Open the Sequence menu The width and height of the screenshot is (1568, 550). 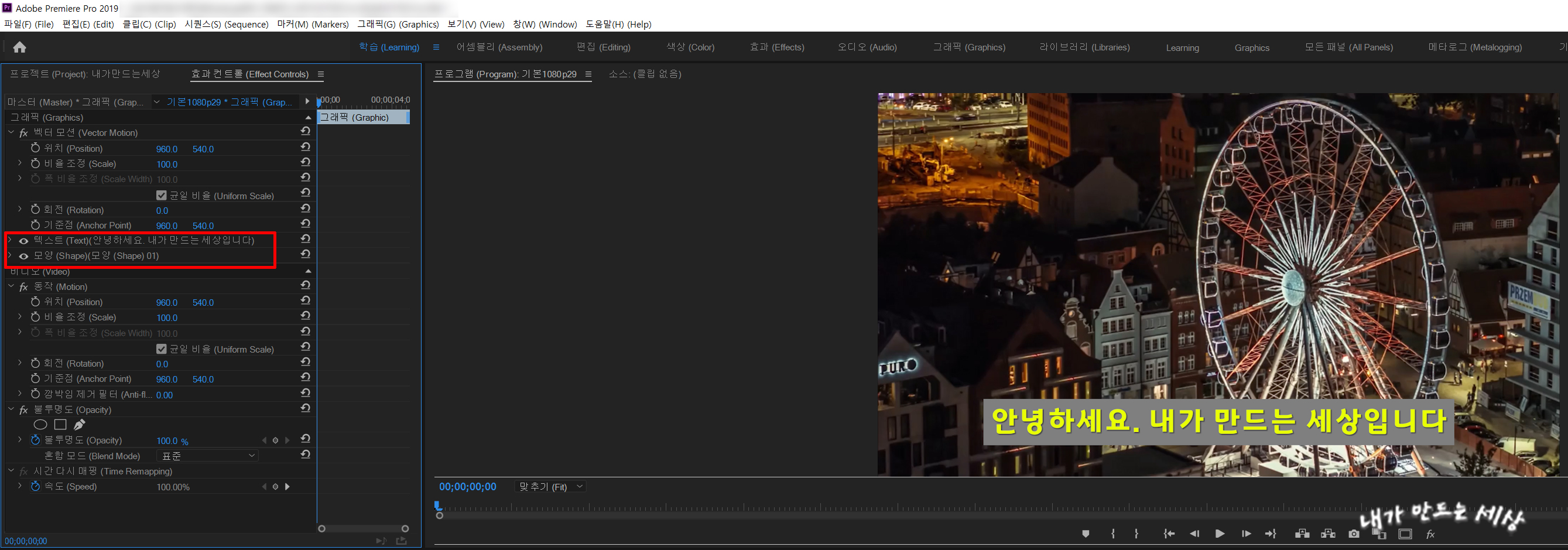(x=227, y=25)
